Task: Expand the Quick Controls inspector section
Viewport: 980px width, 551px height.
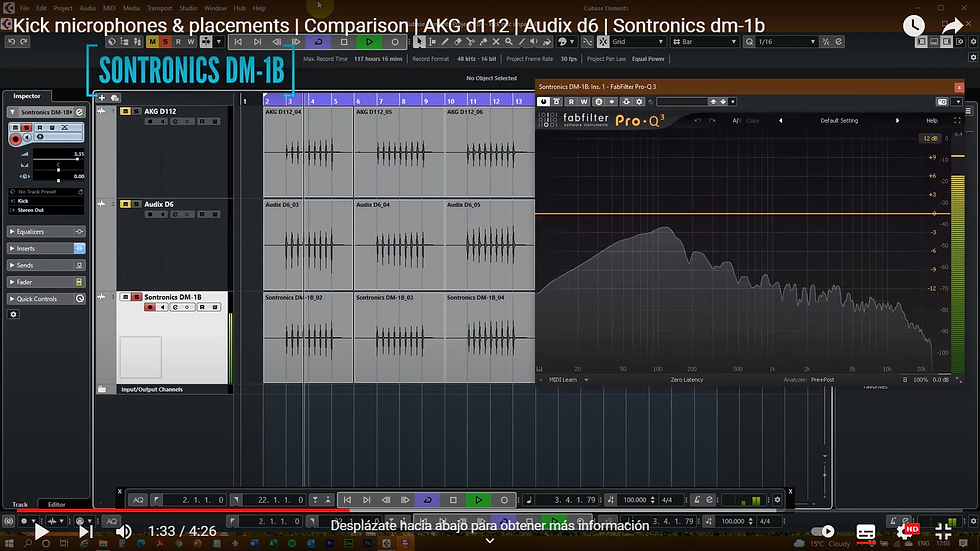Action: coord(46,299)
